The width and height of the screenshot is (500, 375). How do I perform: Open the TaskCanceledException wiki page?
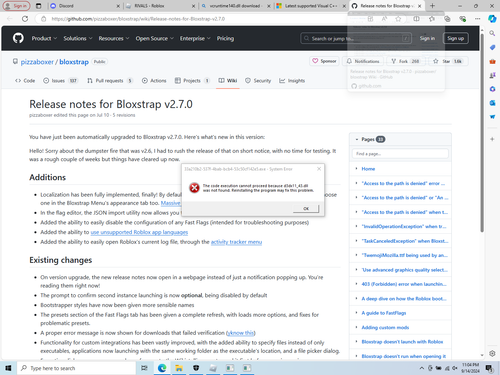405,241
